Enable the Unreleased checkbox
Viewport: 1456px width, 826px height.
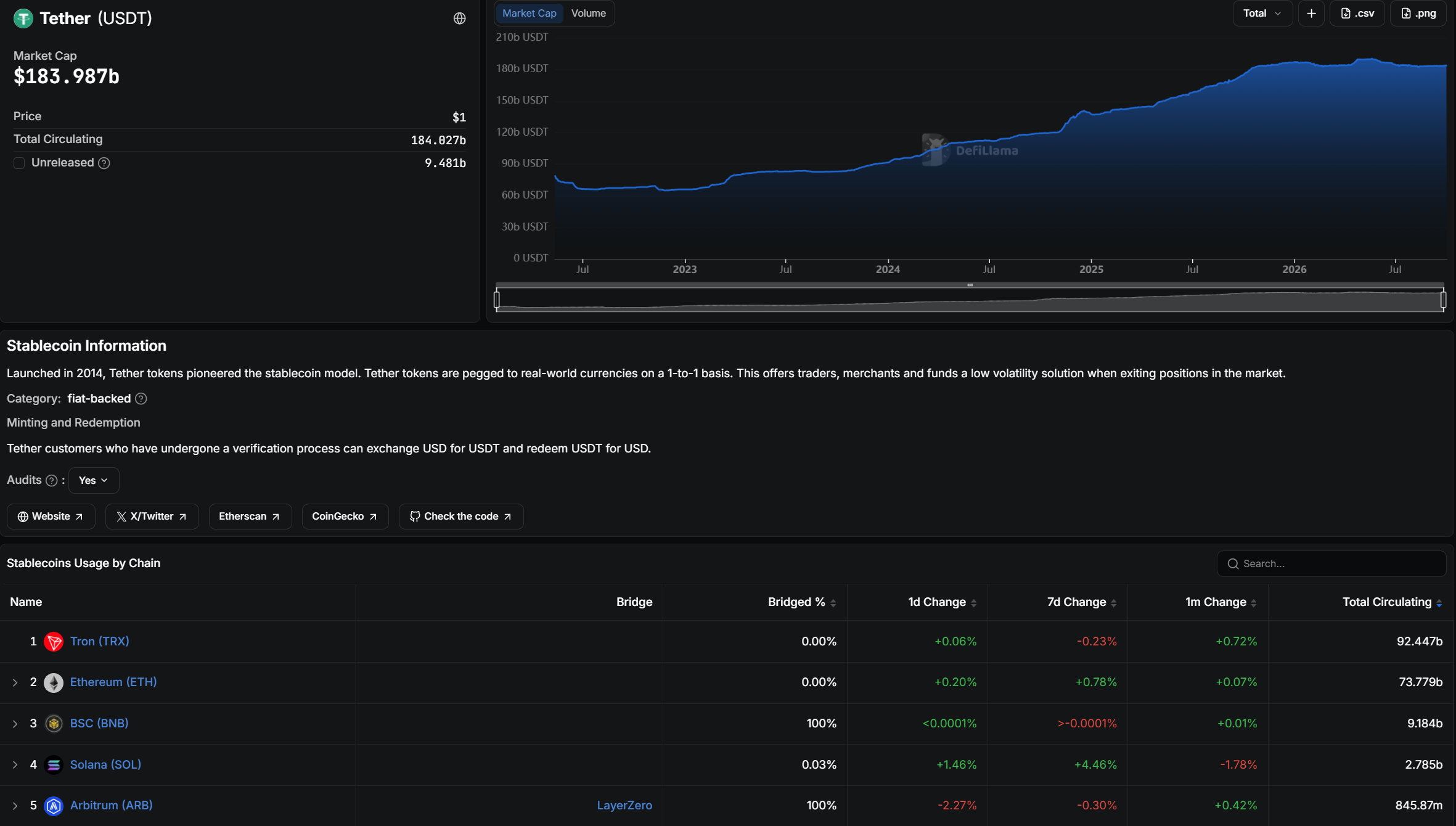tap(19, 163)
